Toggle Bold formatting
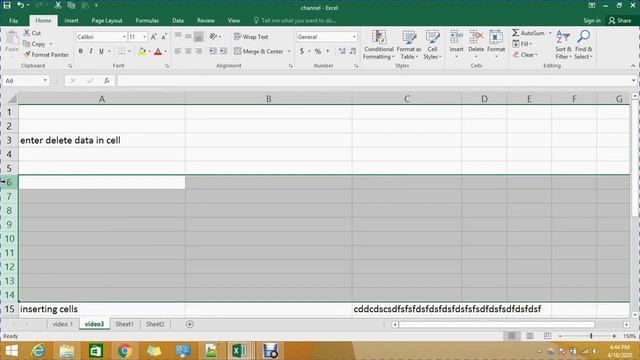This screenshot has height=360, width=640. [80, 51]
